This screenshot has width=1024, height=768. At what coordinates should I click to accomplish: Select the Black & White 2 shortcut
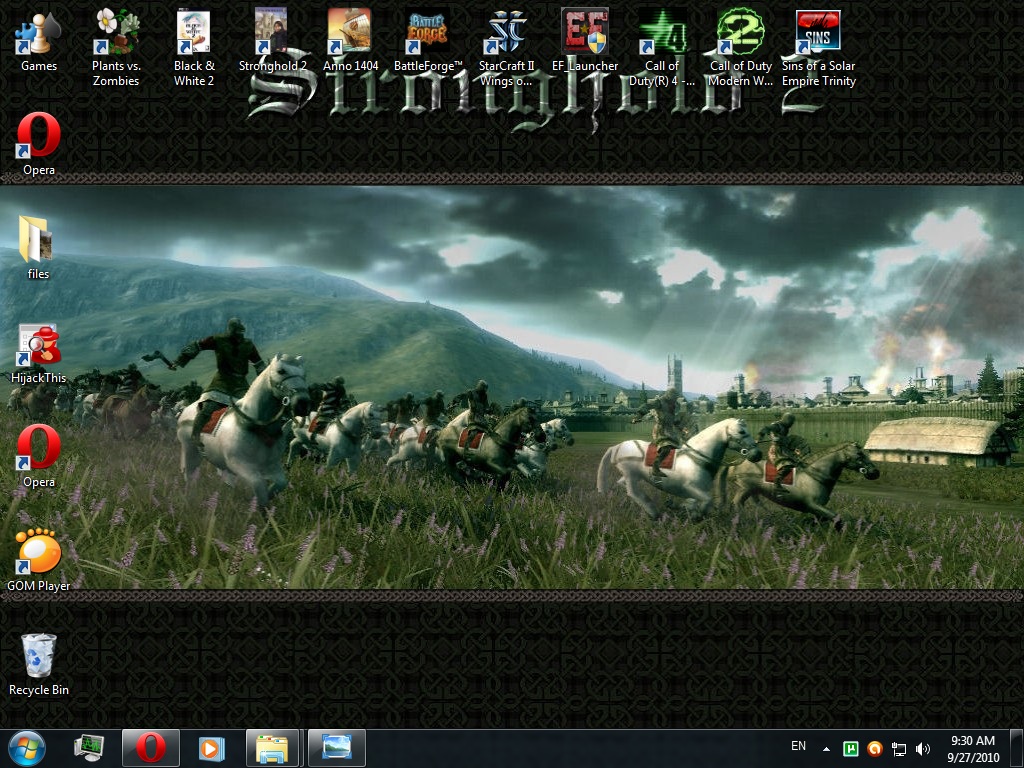[193, 47]
